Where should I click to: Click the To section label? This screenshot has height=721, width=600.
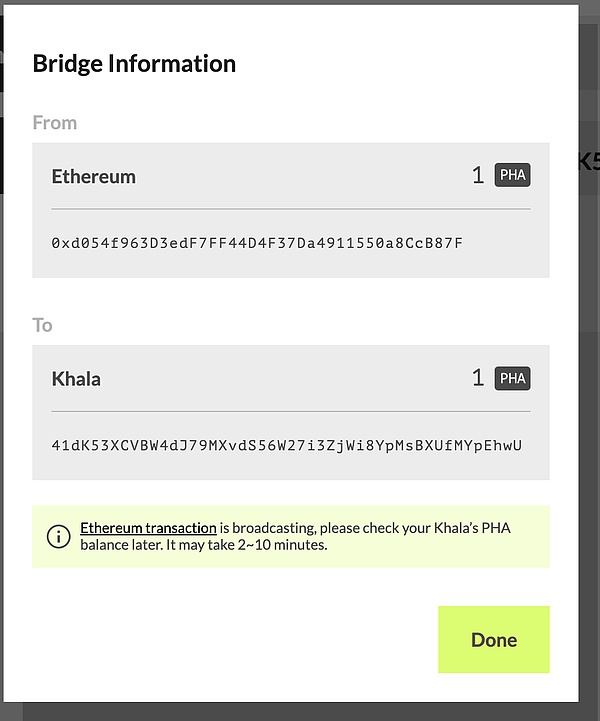[42, 325]
